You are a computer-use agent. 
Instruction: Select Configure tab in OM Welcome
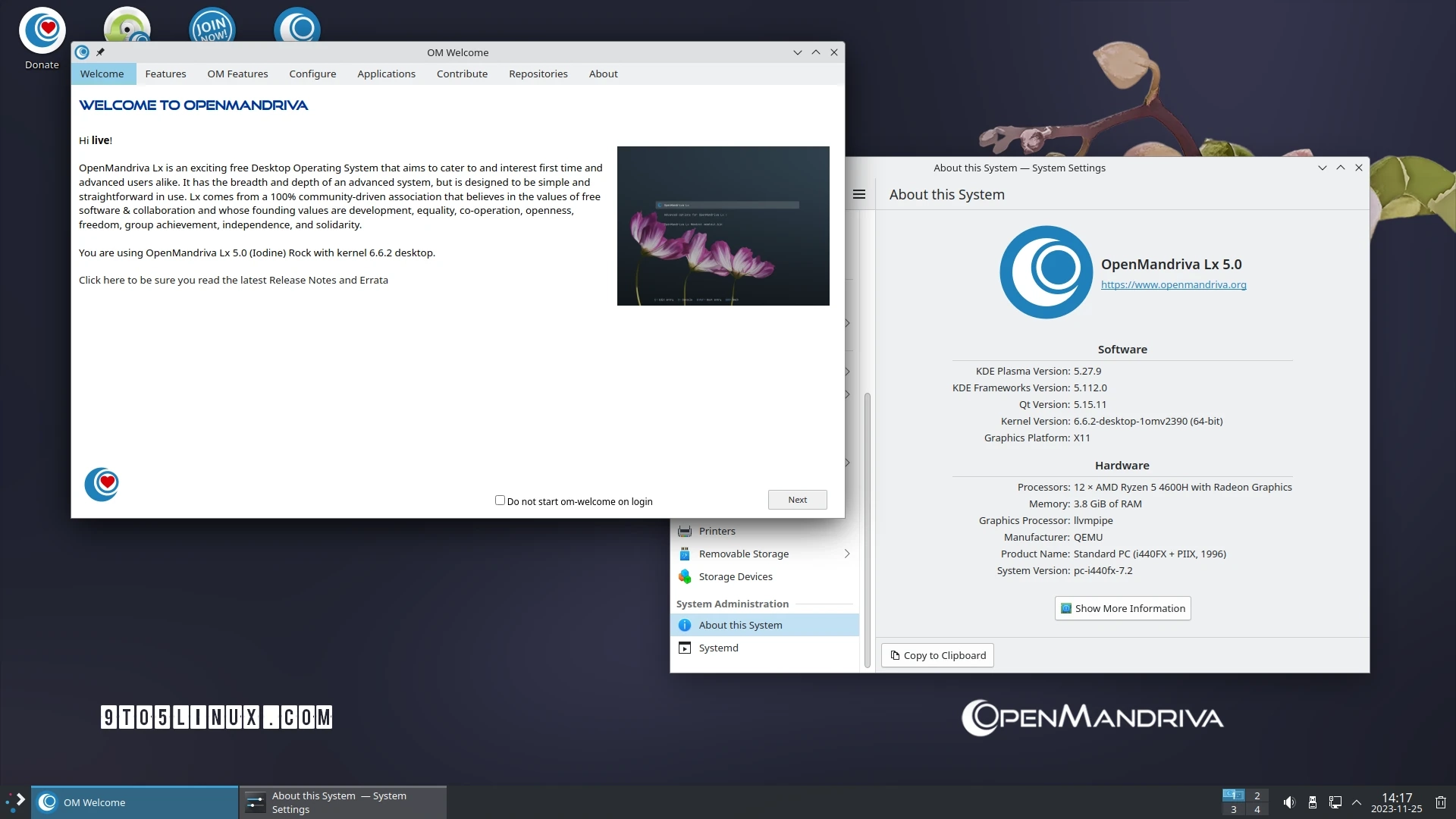coord(312,73)
